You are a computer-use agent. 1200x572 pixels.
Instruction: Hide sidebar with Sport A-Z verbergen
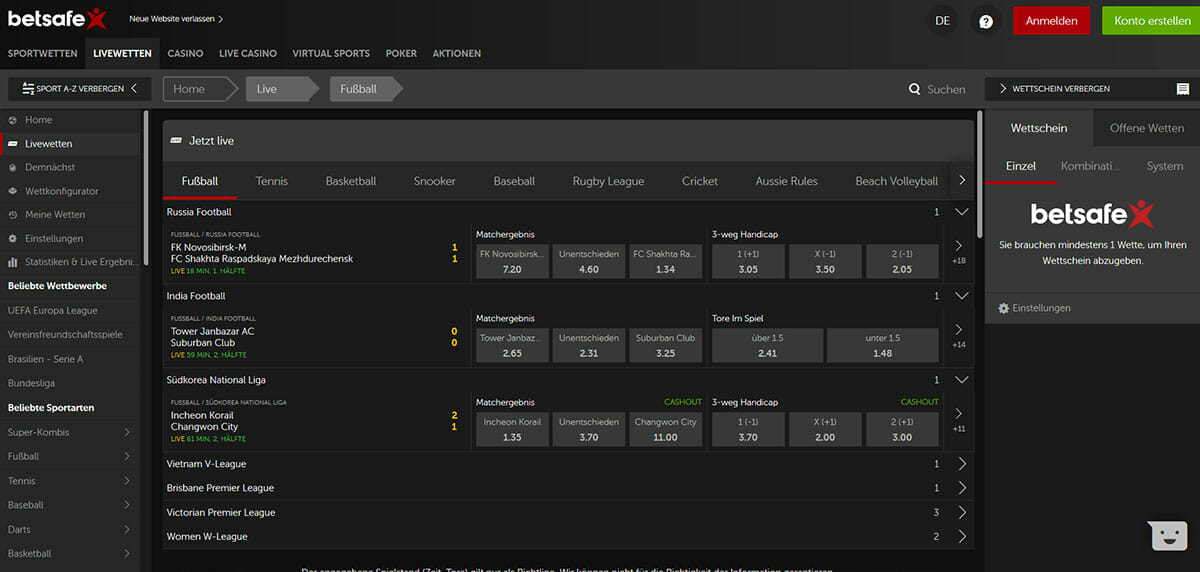78,89
